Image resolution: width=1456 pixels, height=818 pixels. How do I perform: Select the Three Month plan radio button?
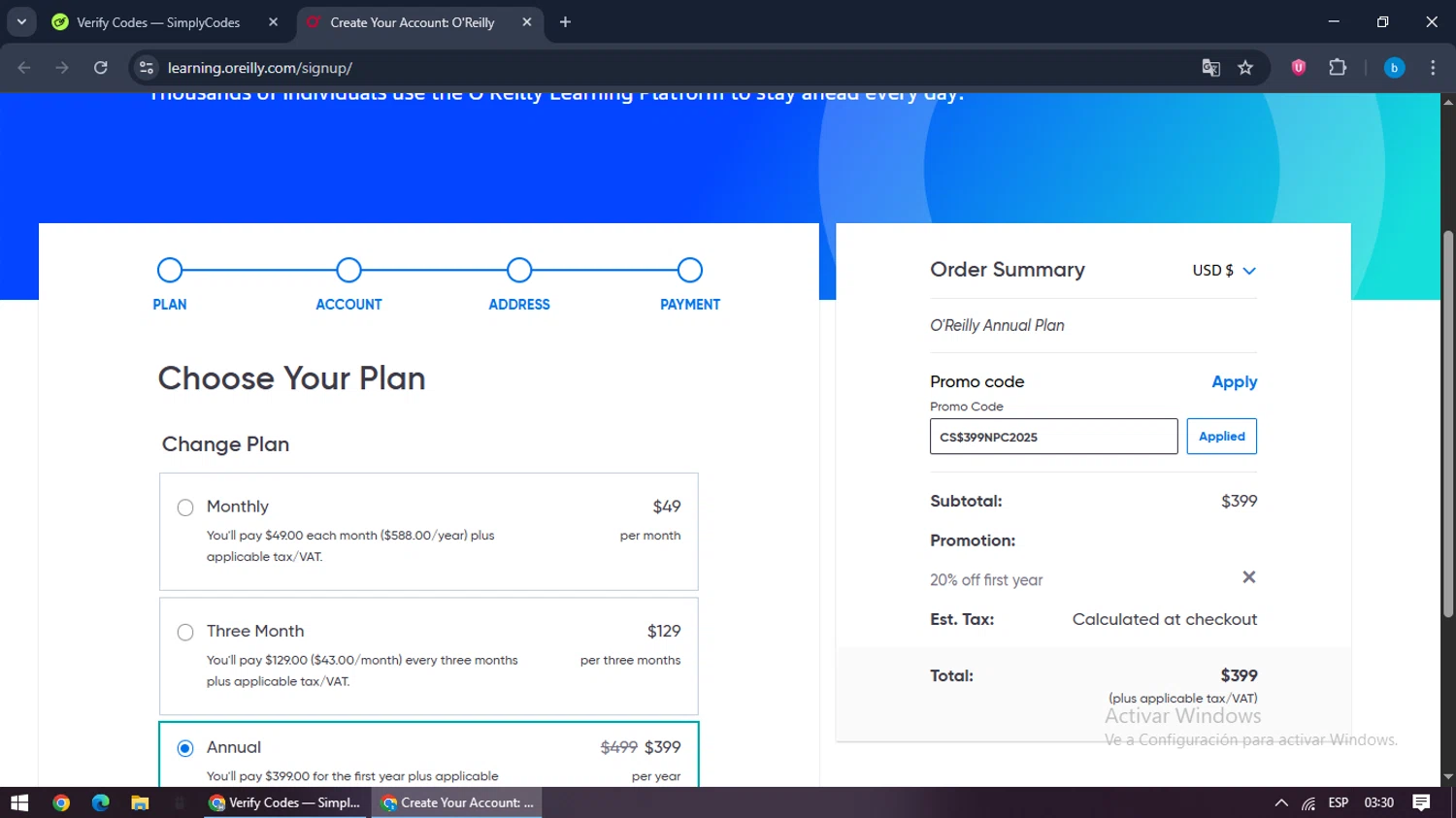pyautogui.click(x=185, y=633)
